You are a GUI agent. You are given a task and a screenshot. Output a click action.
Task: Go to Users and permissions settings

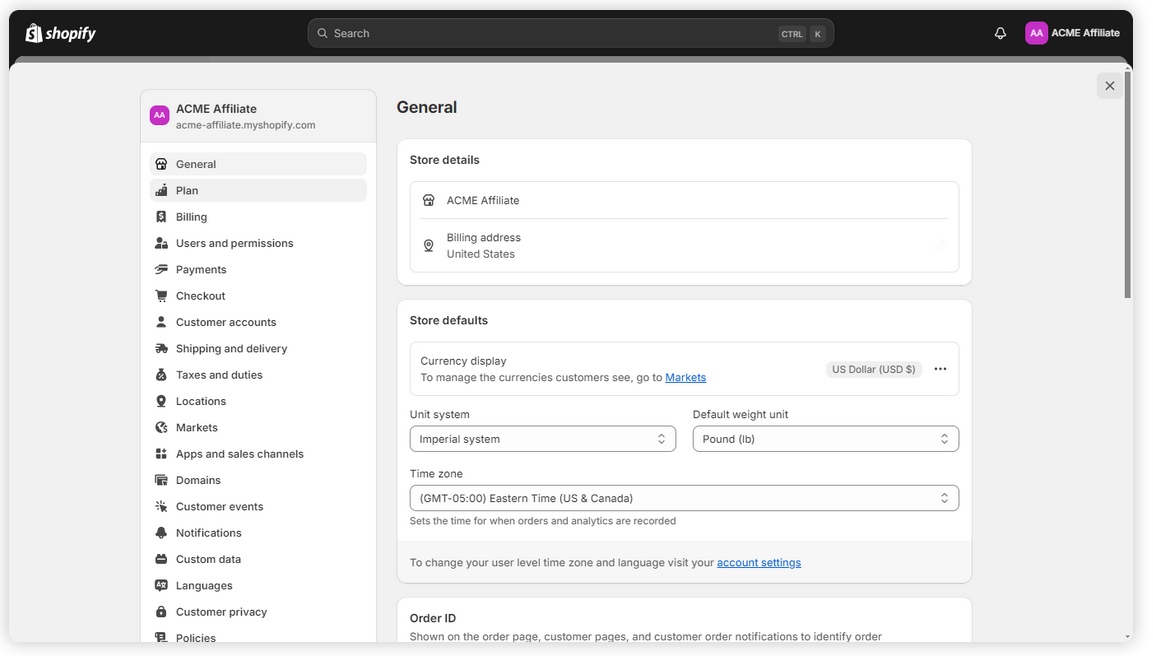click(x=234, y=243)
